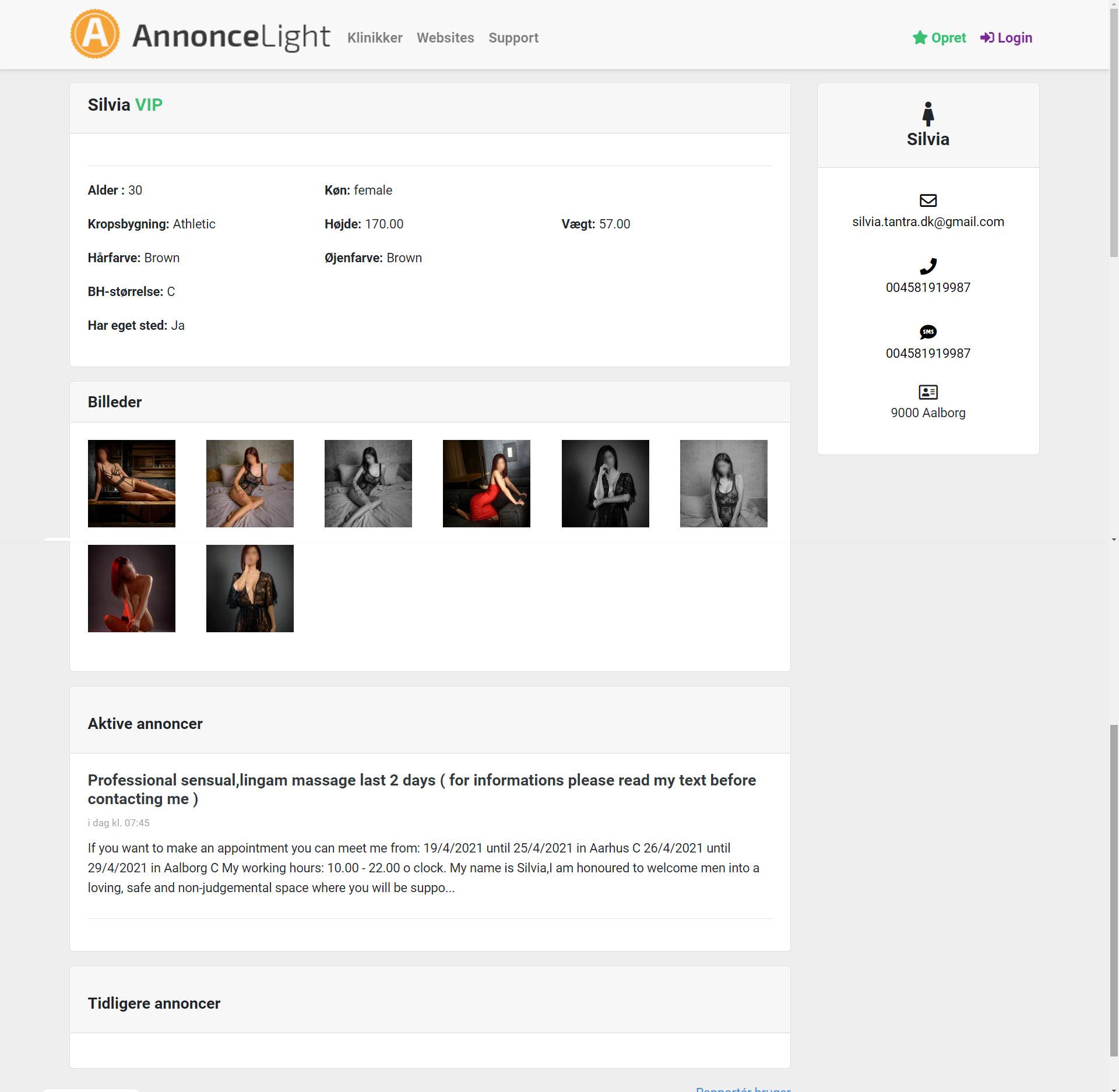Click the phone number below phone icon
This screenshot has height=1092, width=1119.
coord(928,288)
